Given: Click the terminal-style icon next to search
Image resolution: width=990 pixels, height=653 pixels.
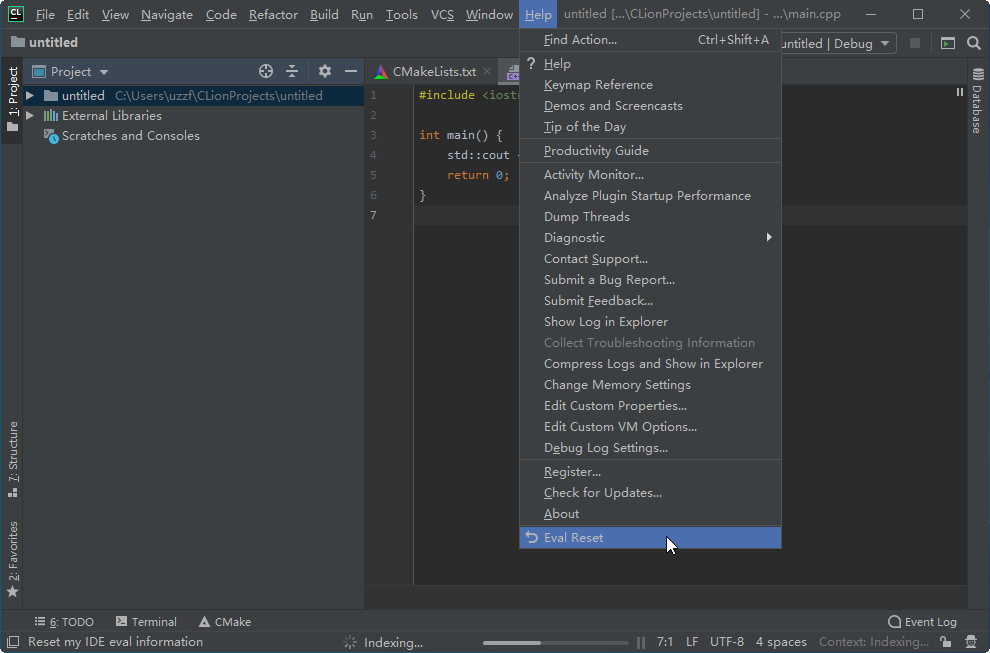Looking at the screenshot, I should click(947, 43).
